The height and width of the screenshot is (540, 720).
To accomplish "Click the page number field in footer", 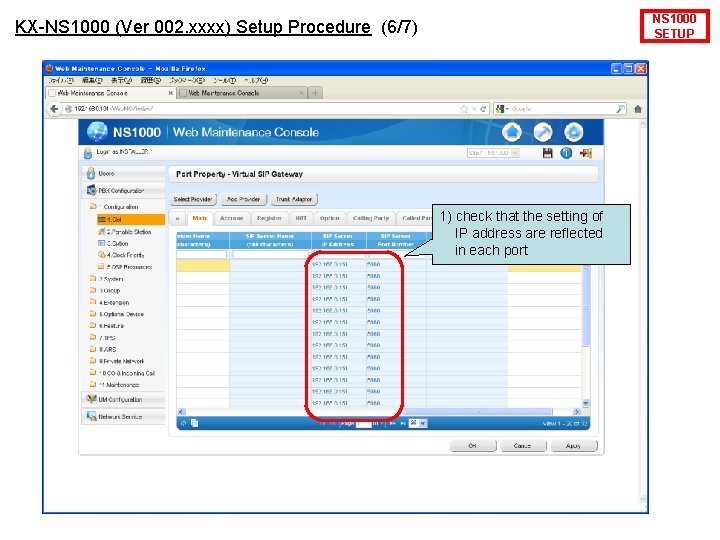I will tap(364, 423).
